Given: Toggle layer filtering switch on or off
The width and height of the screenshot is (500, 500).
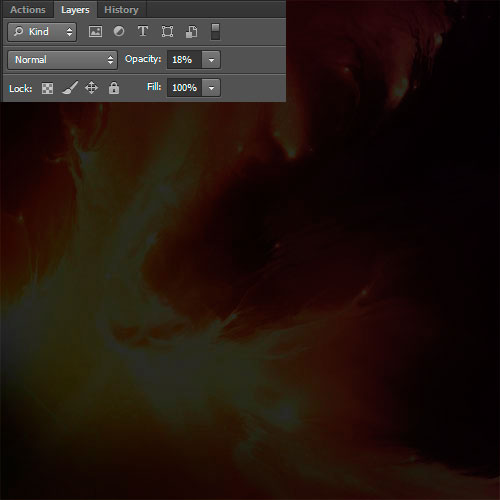Looking at the screenshot, I should click(x=215, y=32).
